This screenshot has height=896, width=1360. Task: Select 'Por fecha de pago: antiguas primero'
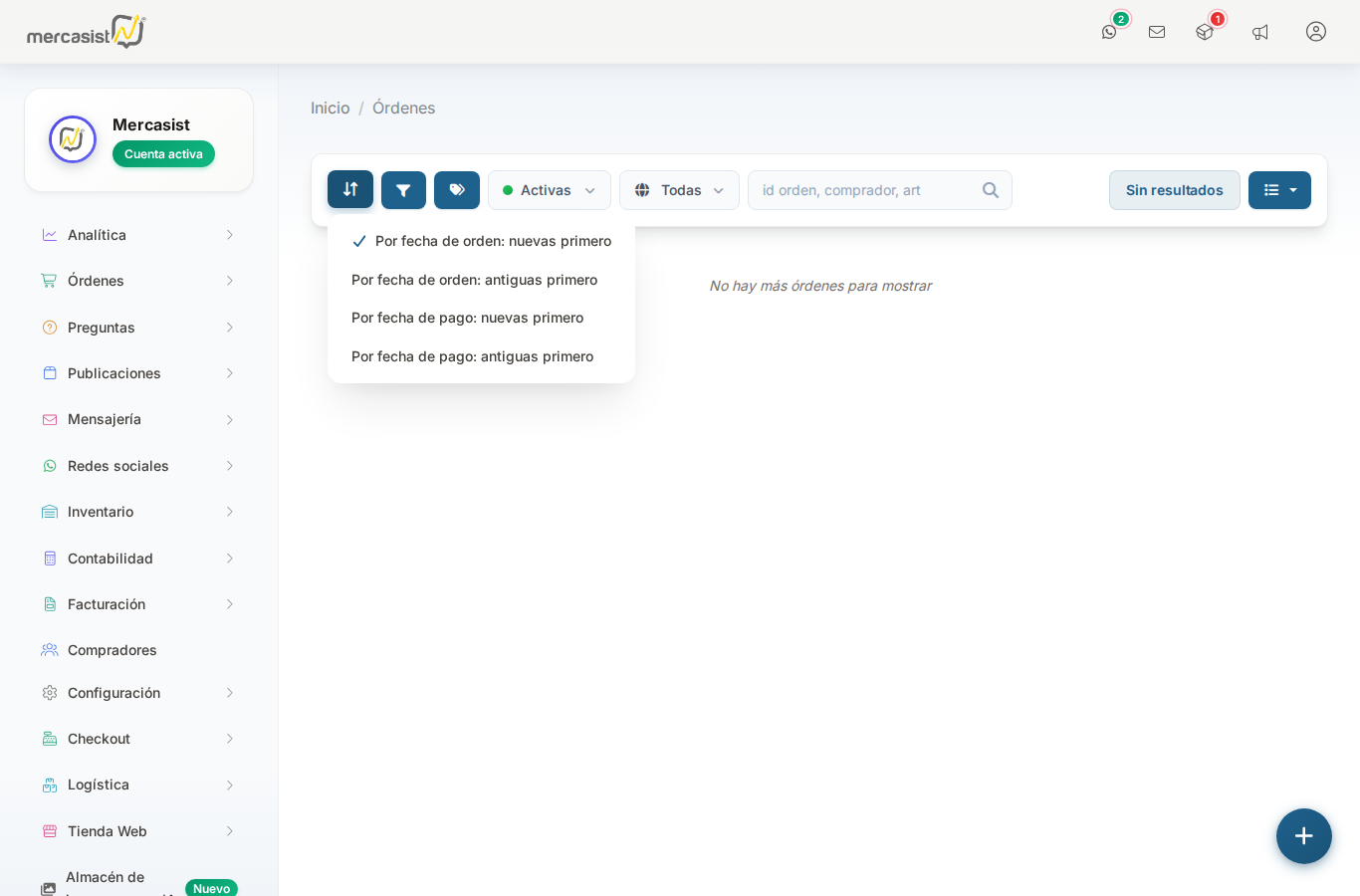[x=472, y=356]
